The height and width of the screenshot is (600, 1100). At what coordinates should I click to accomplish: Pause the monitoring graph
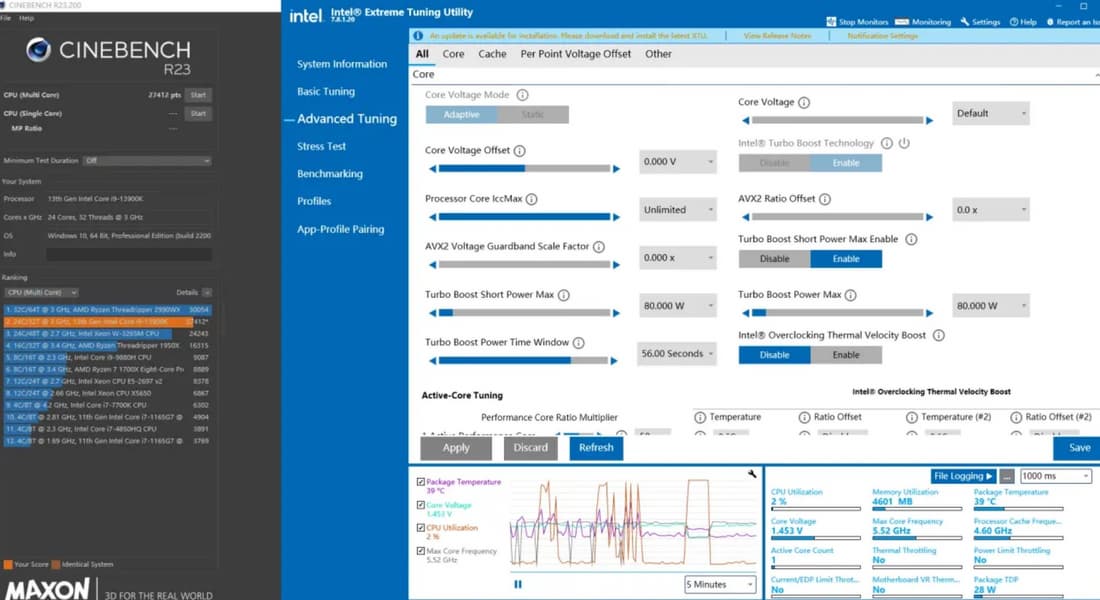point(518,584)
